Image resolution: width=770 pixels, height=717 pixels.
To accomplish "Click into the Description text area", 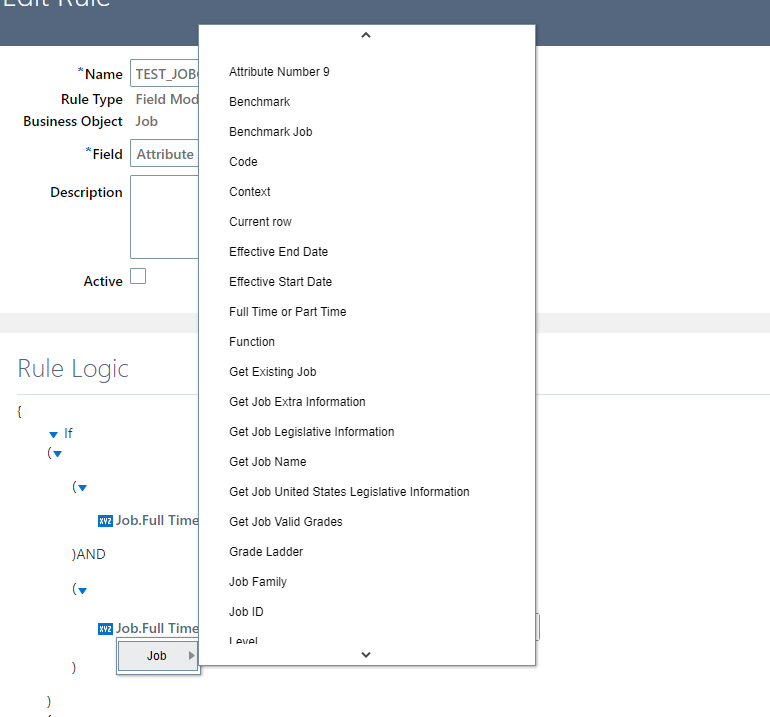I will tap(165, 217).
